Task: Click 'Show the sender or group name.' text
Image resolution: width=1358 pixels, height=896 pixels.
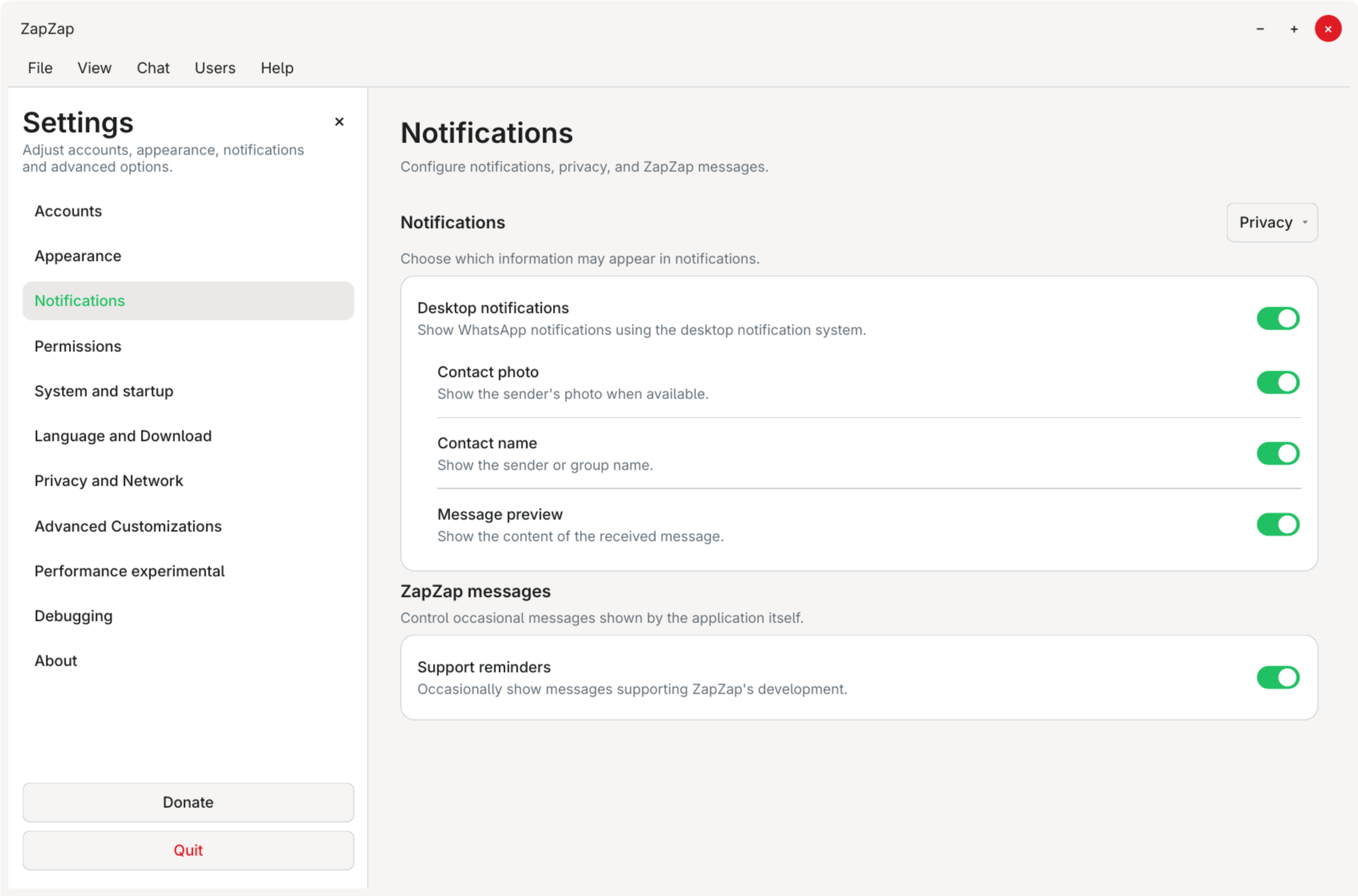Action: pyautogui.click(x=545, y=465)
